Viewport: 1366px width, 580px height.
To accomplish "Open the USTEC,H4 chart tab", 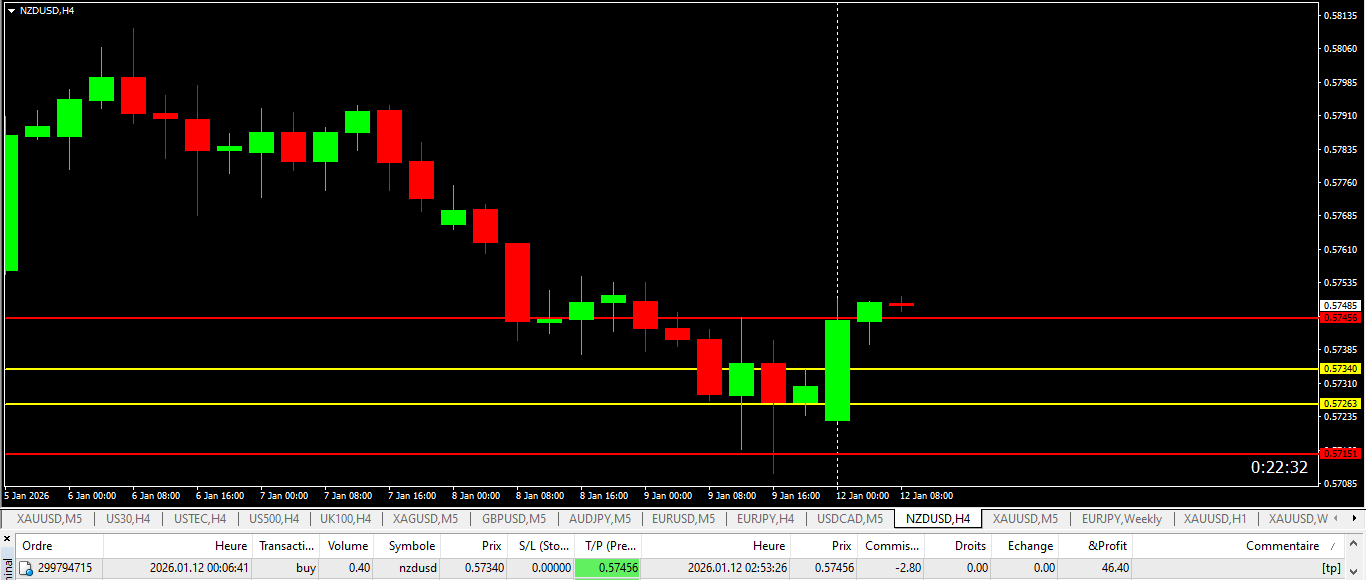I will (x=200, y=519).
